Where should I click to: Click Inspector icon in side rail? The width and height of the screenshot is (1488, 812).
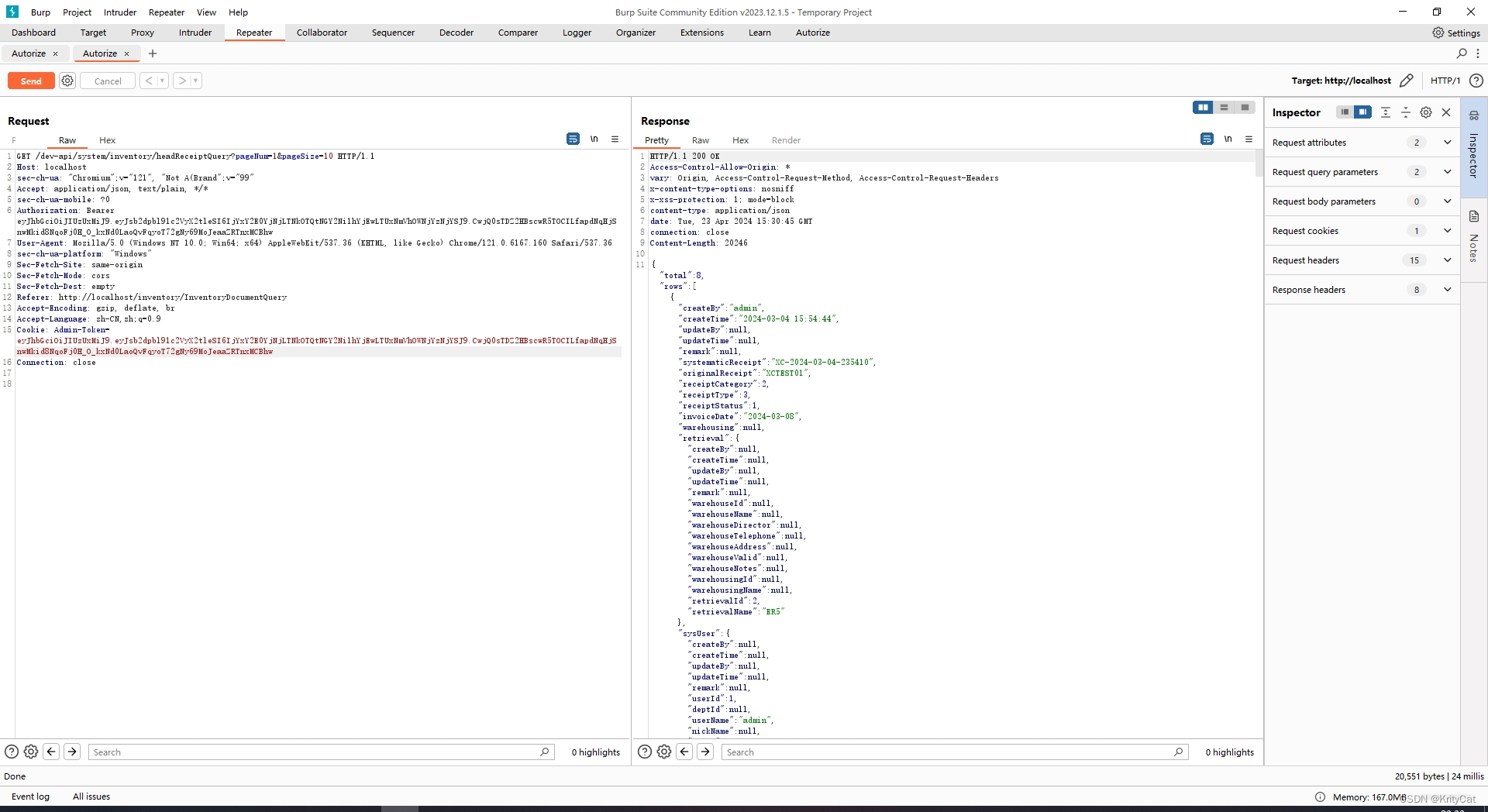[1474, 115]
